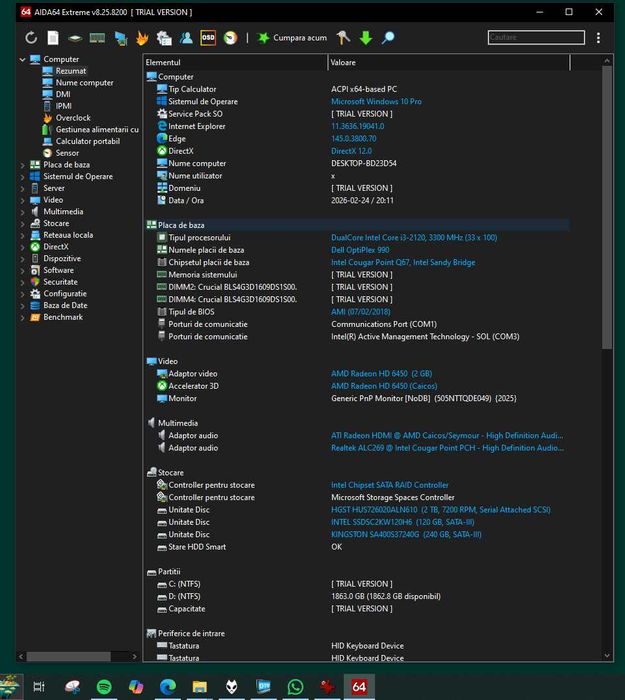Collapse the Computer tree node
625x700 pixels.
[x=22, y=59]
